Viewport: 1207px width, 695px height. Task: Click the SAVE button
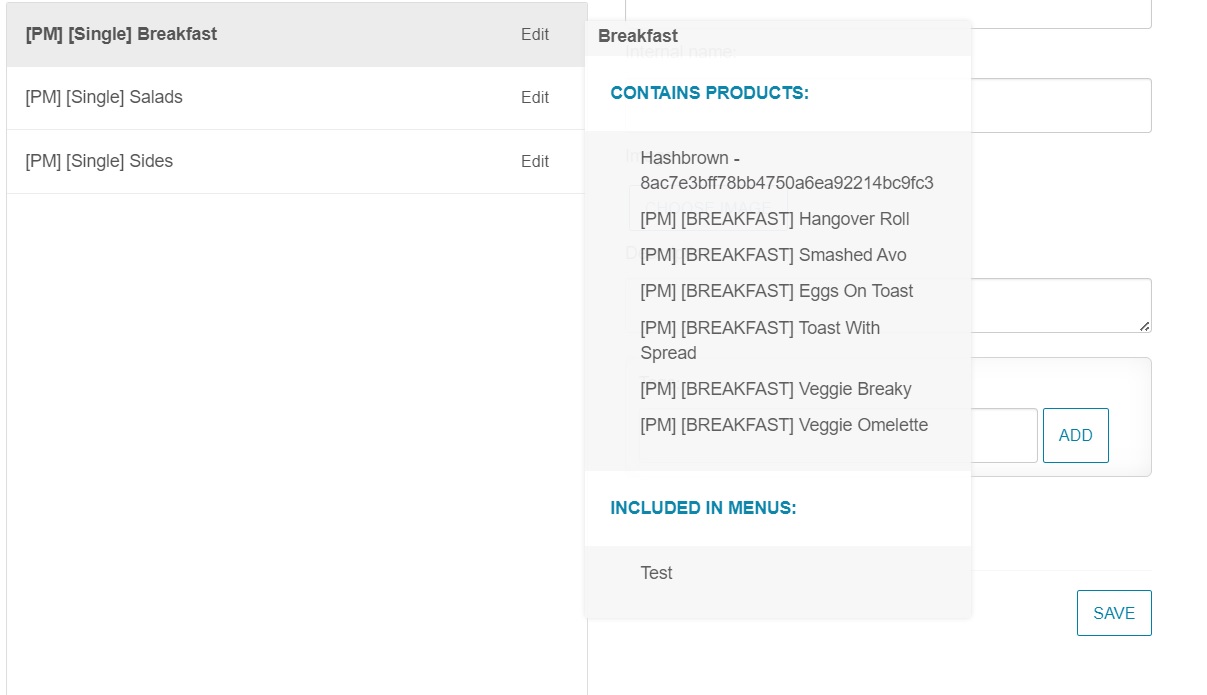pos(1113,613)
